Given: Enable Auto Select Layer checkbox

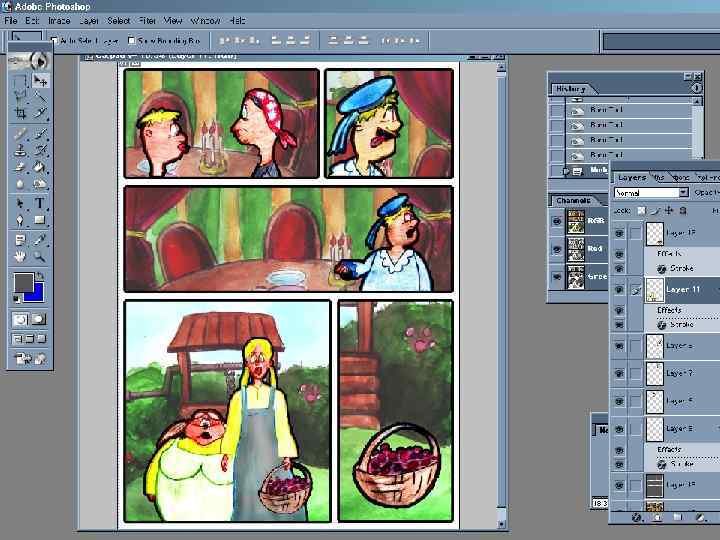Looking at the screenshot, I should click(55, 40).
